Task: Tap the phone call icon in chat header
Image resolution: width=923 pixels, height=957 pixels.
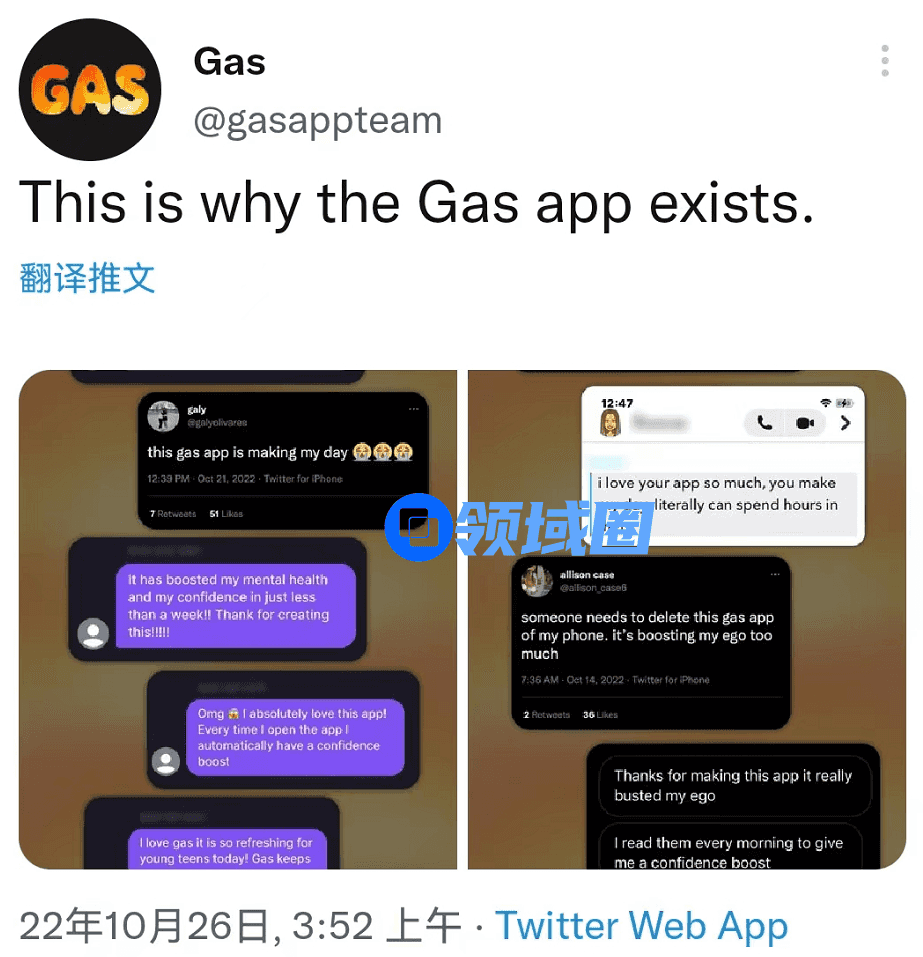Action: click(764, 422)
